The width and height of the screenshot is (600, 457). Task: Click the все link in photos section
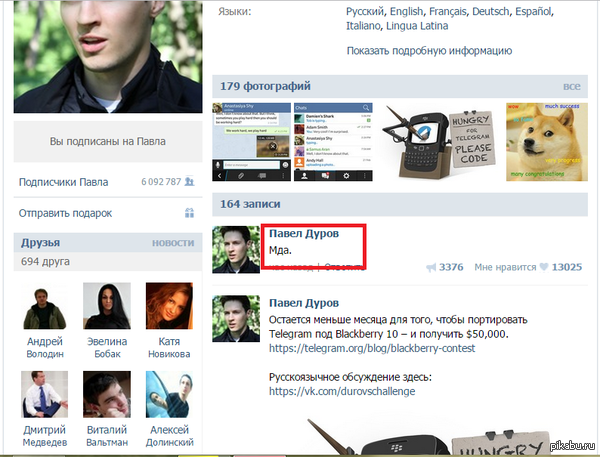(572, 87)
